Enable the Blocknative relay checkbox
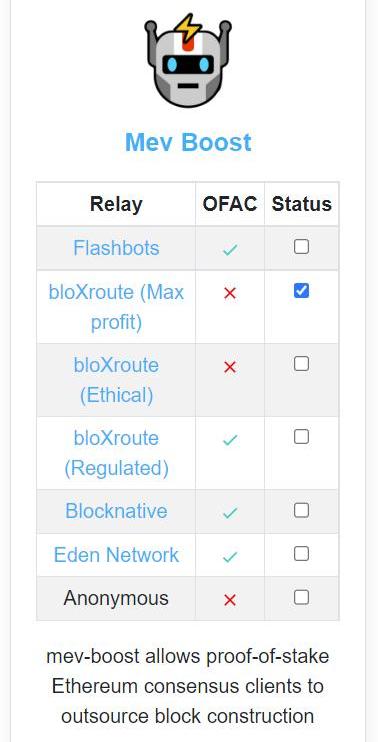This screenshot has height=742, width=378. [301, 510]
